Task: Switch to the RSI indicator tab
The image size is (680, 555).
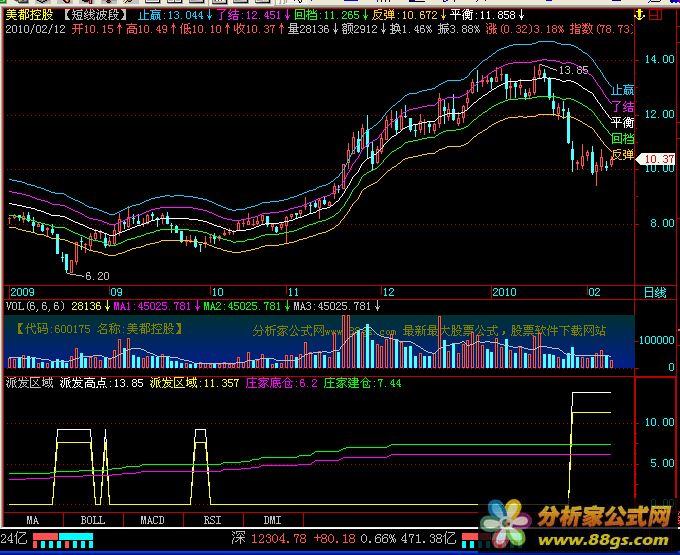Action: 212,520
